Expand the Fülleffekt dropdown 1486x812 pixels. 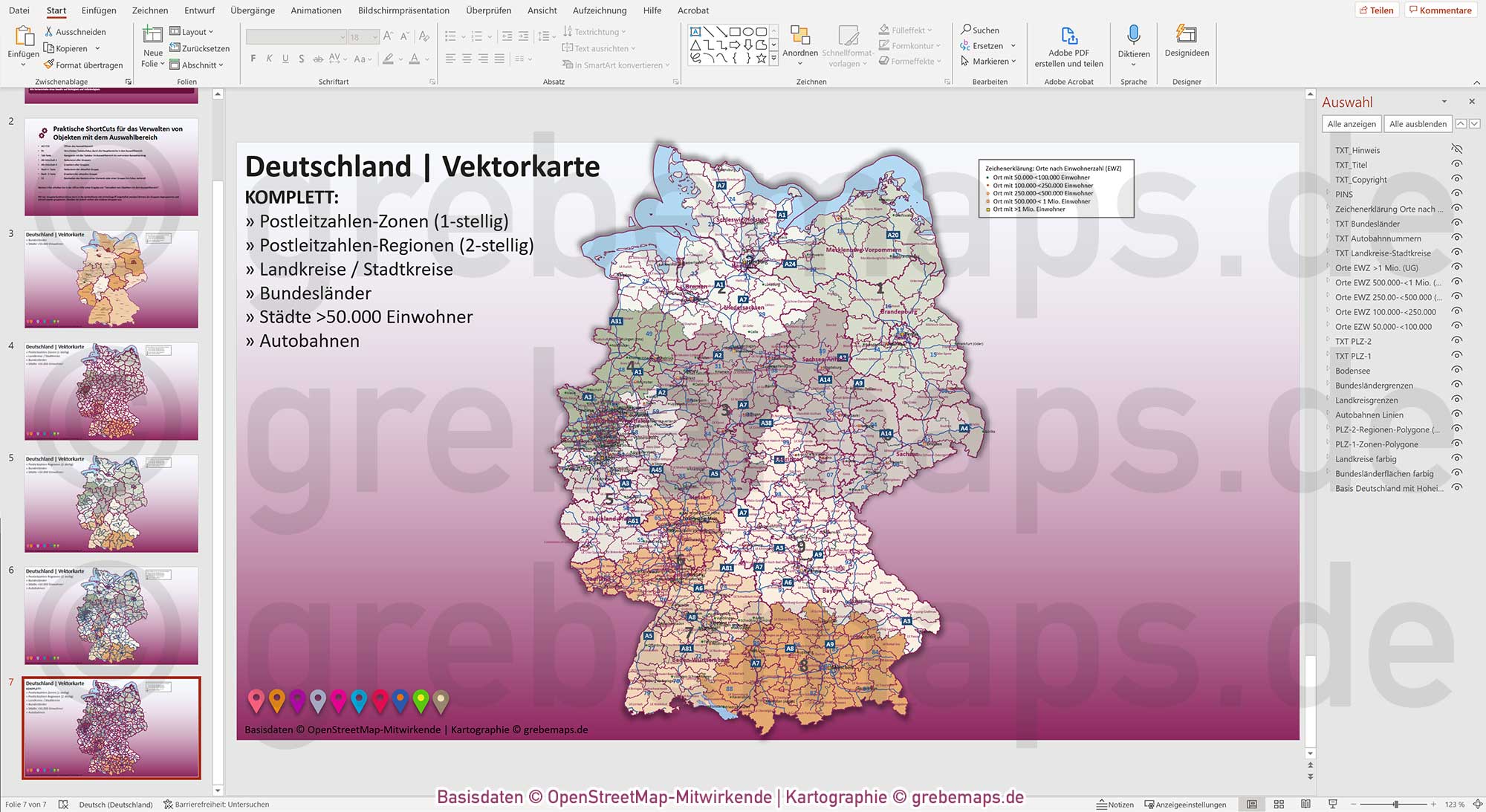click(906, 30)
